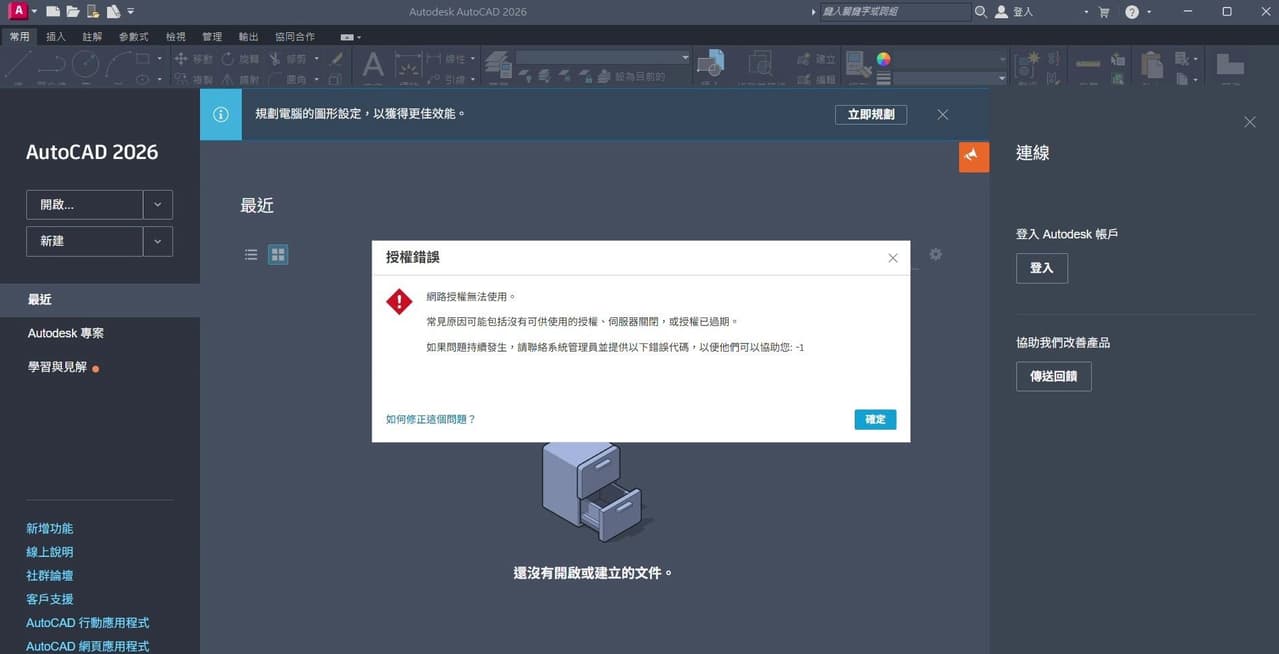The width and height of the screenshot is (1279, 654).
Task: Close the 授權錯誤 dialog with X
Action: click(893, 258)
